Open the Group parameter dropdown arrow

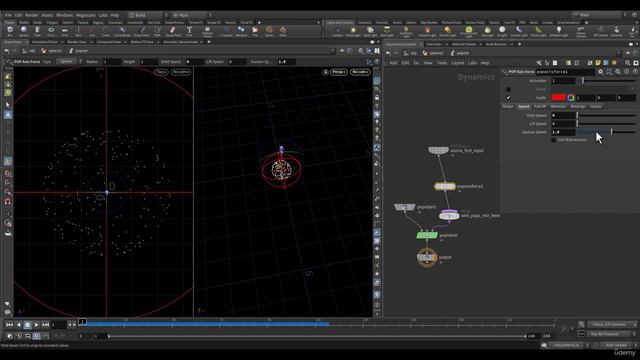coord(632,89)
